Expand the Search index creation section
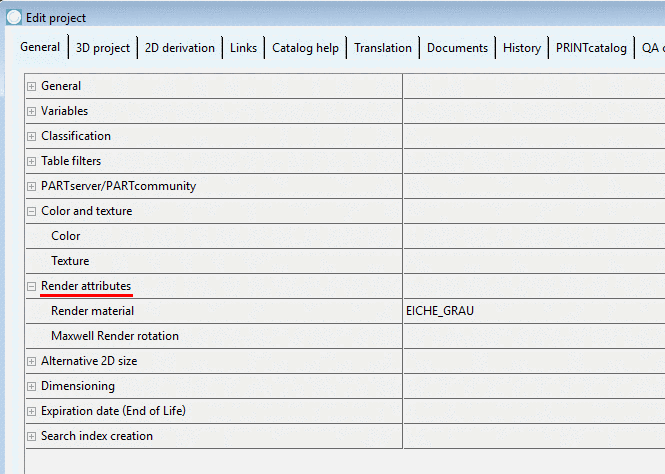Image resolution: width=665 pixels, height=474 pixels. 31,437
